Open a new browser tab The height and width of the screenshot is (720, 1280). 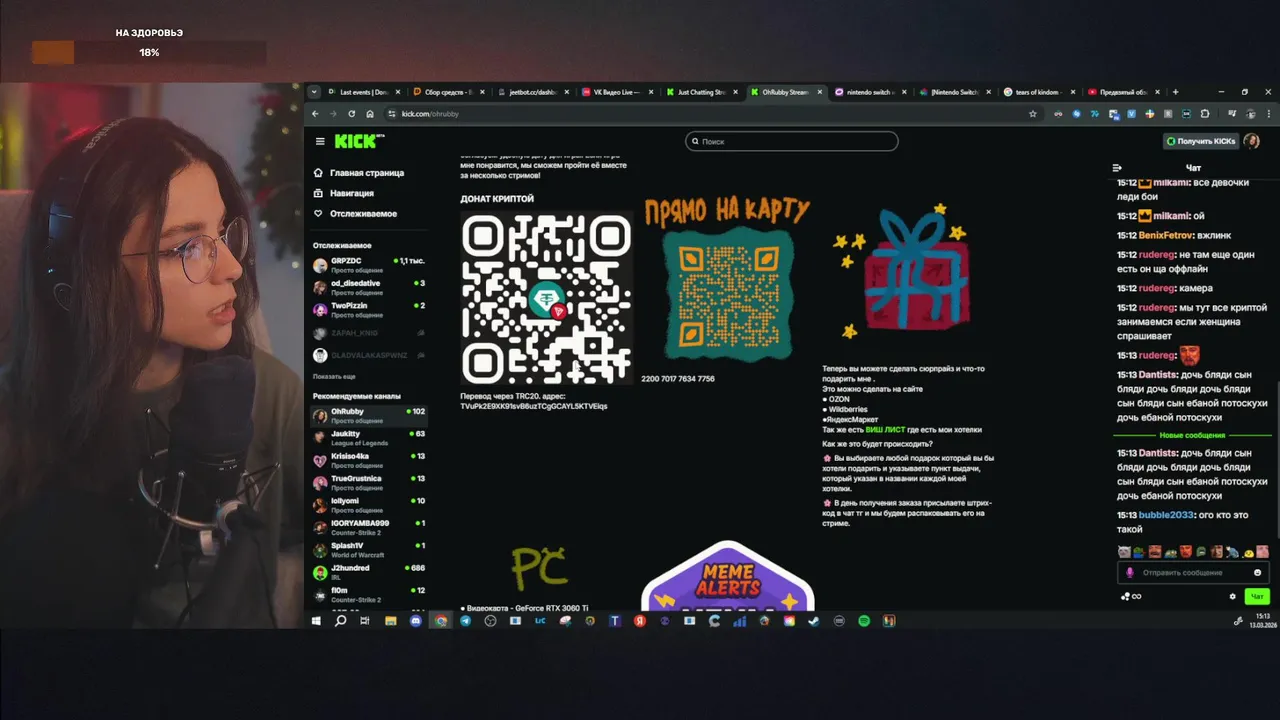1175,92
